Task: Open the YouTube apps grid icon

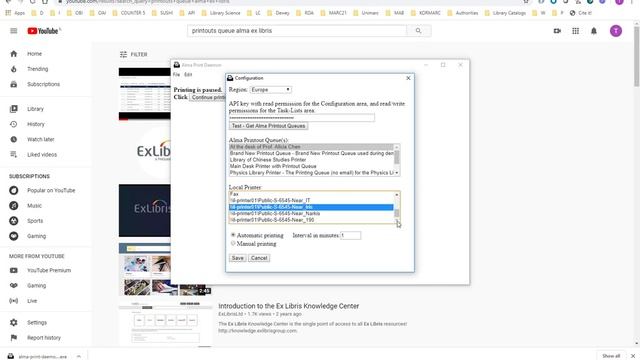Action: [x=576, y=31]
